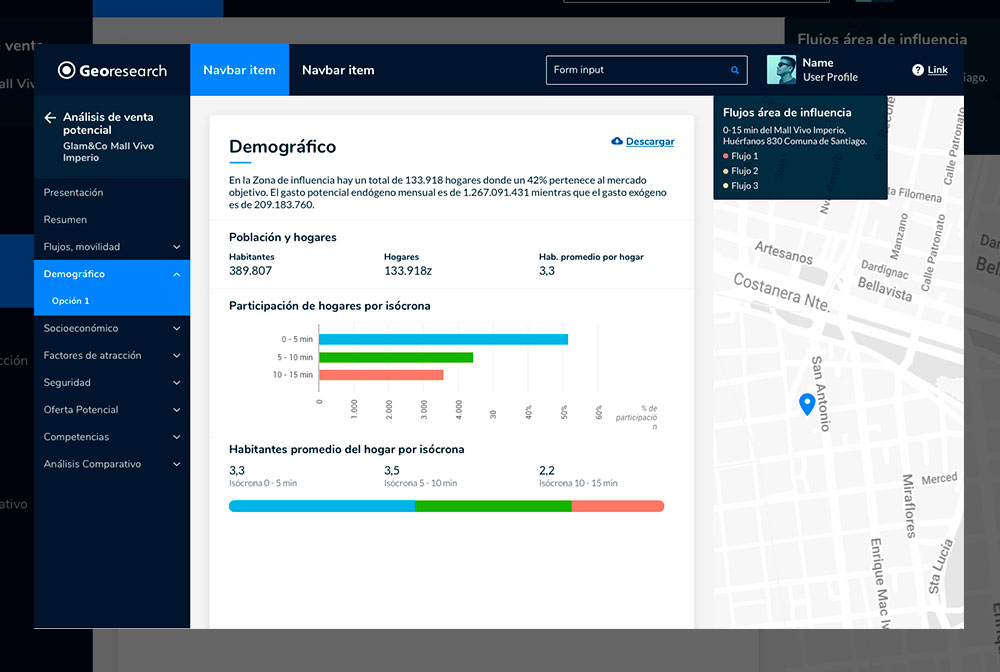Image resolution: width=1000 pixels, height=672 pixels.
Task: Click Habitantes promedio del hogar por isócrona heading
Action: tap(346, 449)
